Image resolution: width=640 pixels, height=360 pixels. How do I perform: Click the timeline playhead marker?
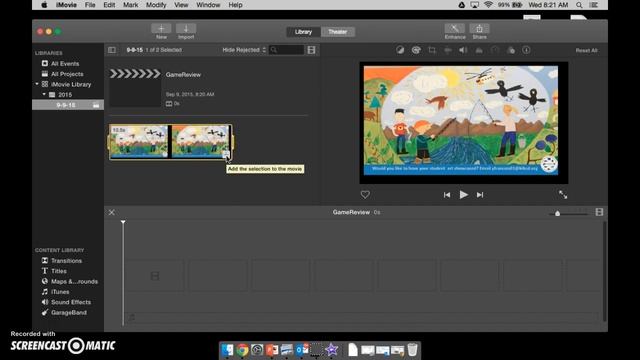point(123,222)
